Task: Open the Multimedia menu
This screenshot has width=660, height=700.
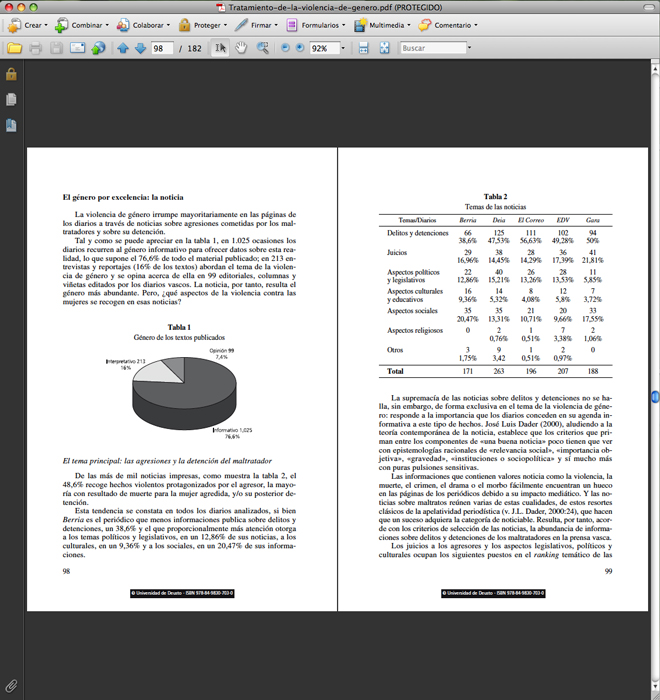Action: point(382,25)
